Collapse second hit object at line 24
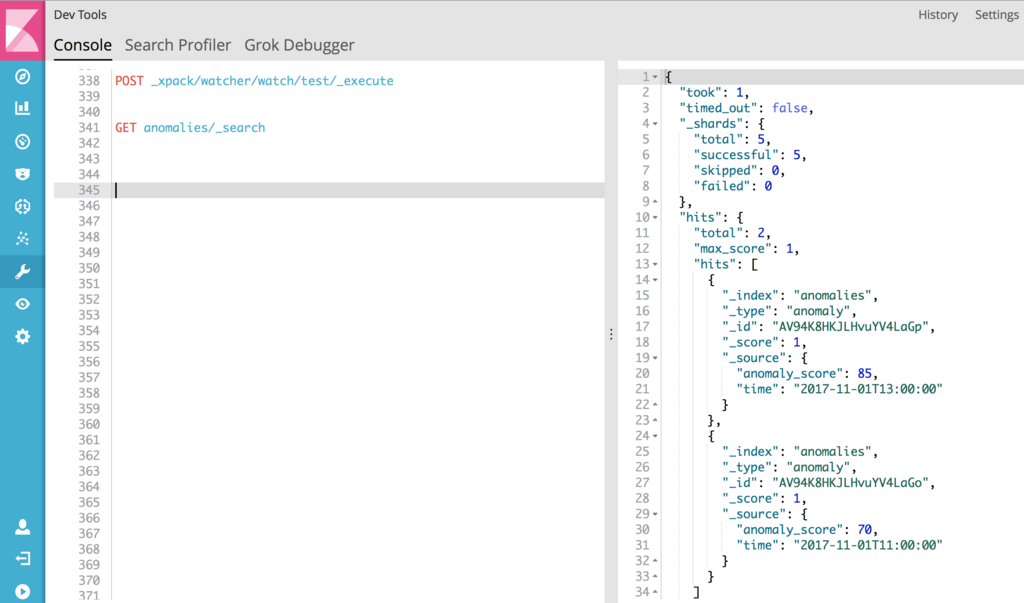The width and height of the screenshot is (1024, 603). pos(655,436)
